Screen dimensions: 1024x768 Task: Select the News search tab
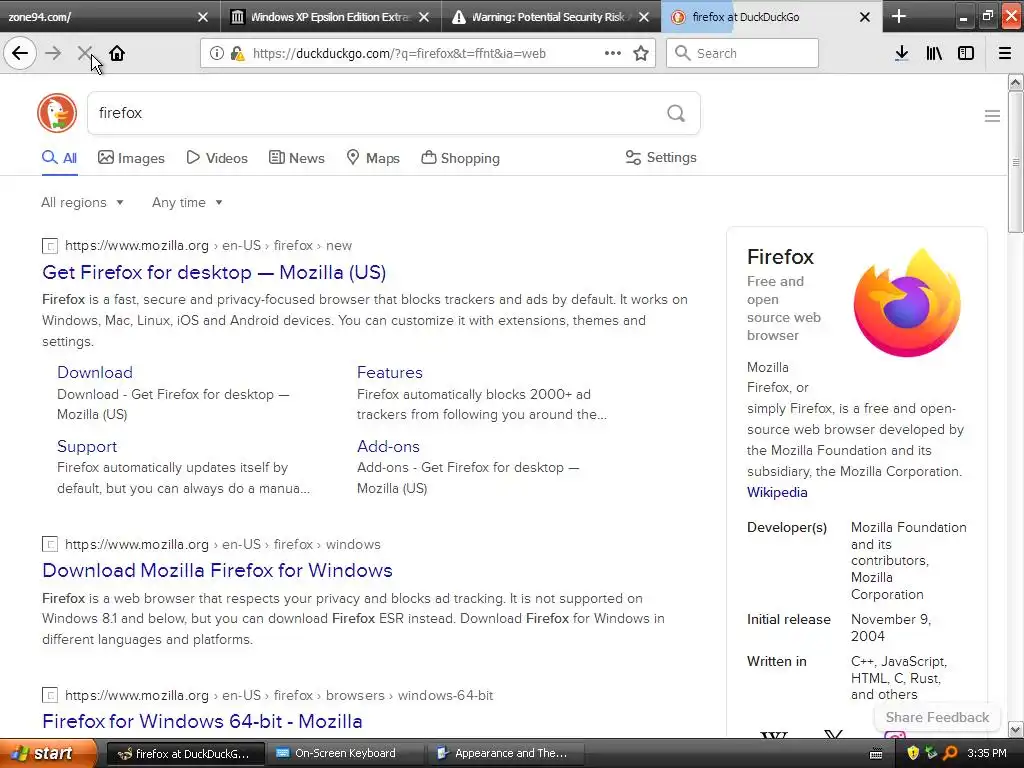(x=296, y=157)
